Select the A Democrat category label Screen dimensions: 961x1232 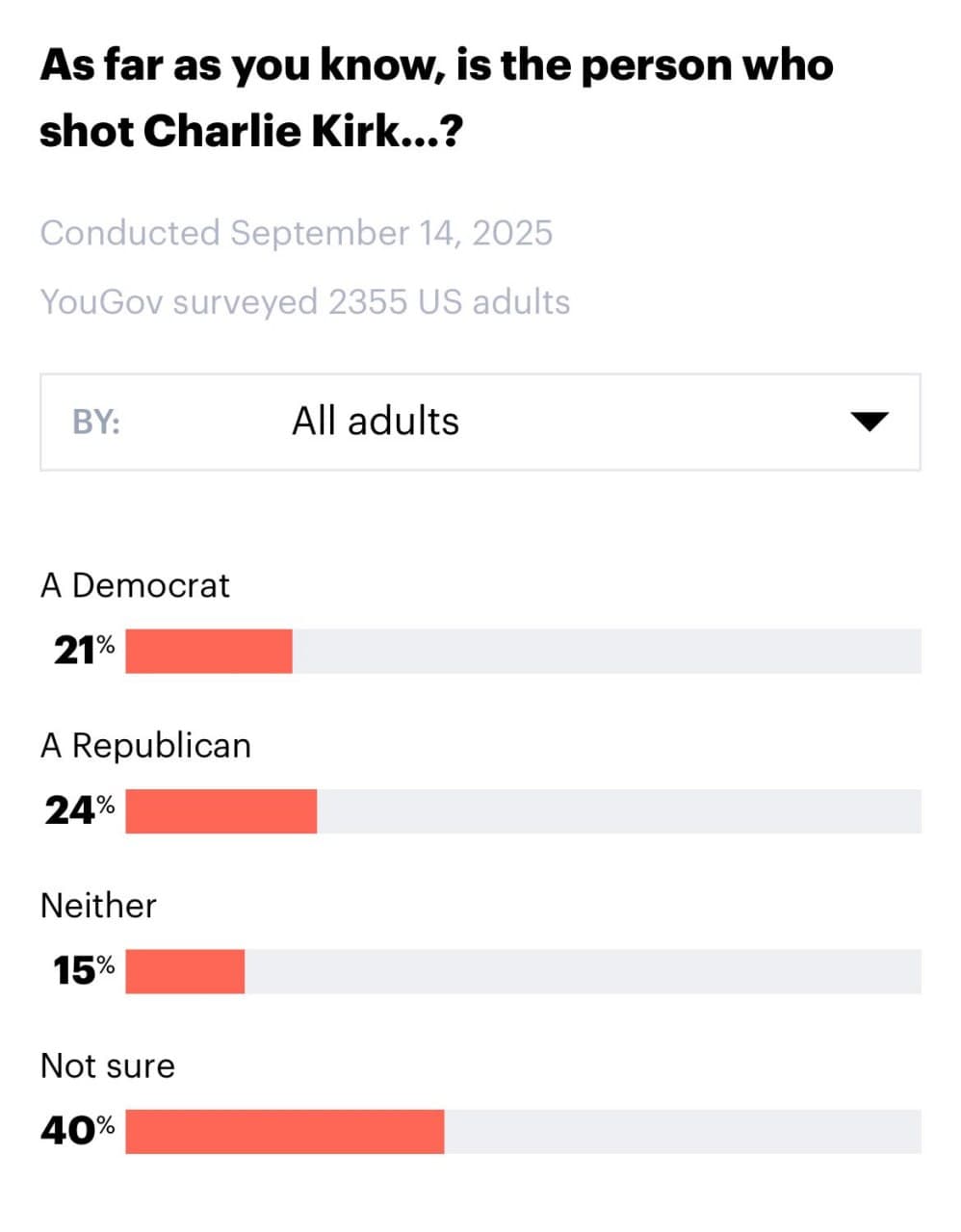[135, 584]
